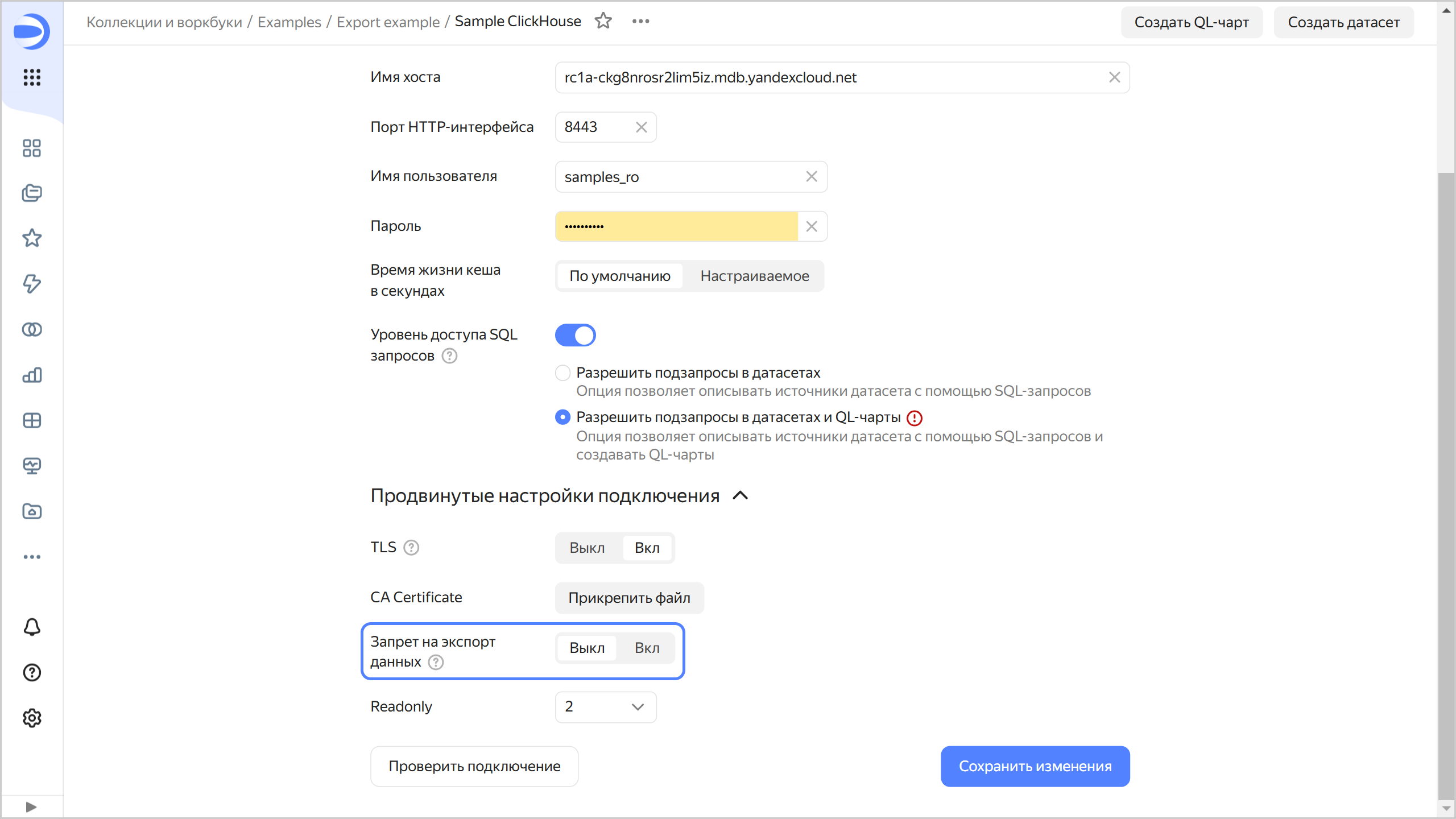Click Сохранить изменения button

1035,766
